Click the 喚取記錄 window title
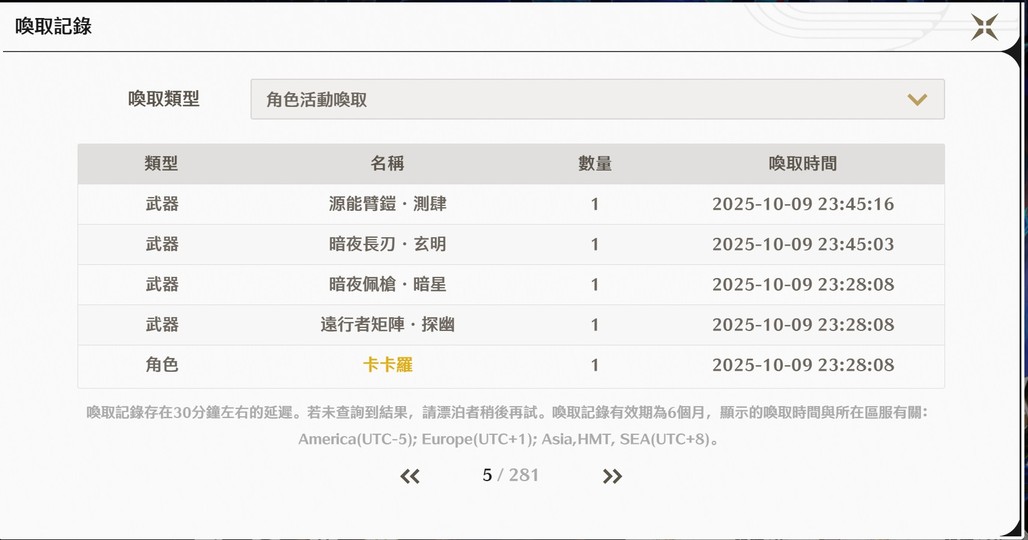The height and width of the screenshot is (540, 1028). pyautogui.click(x=53, y=27)
